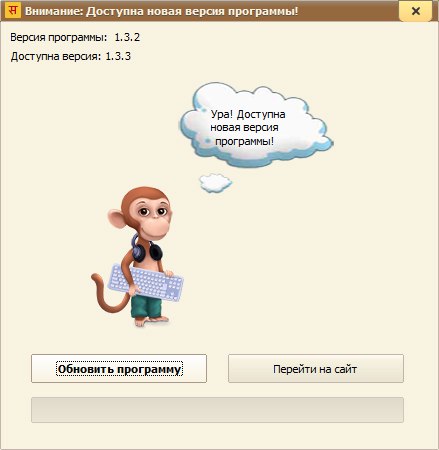Click the "Обновить программу" button

(x=119, y=369)
